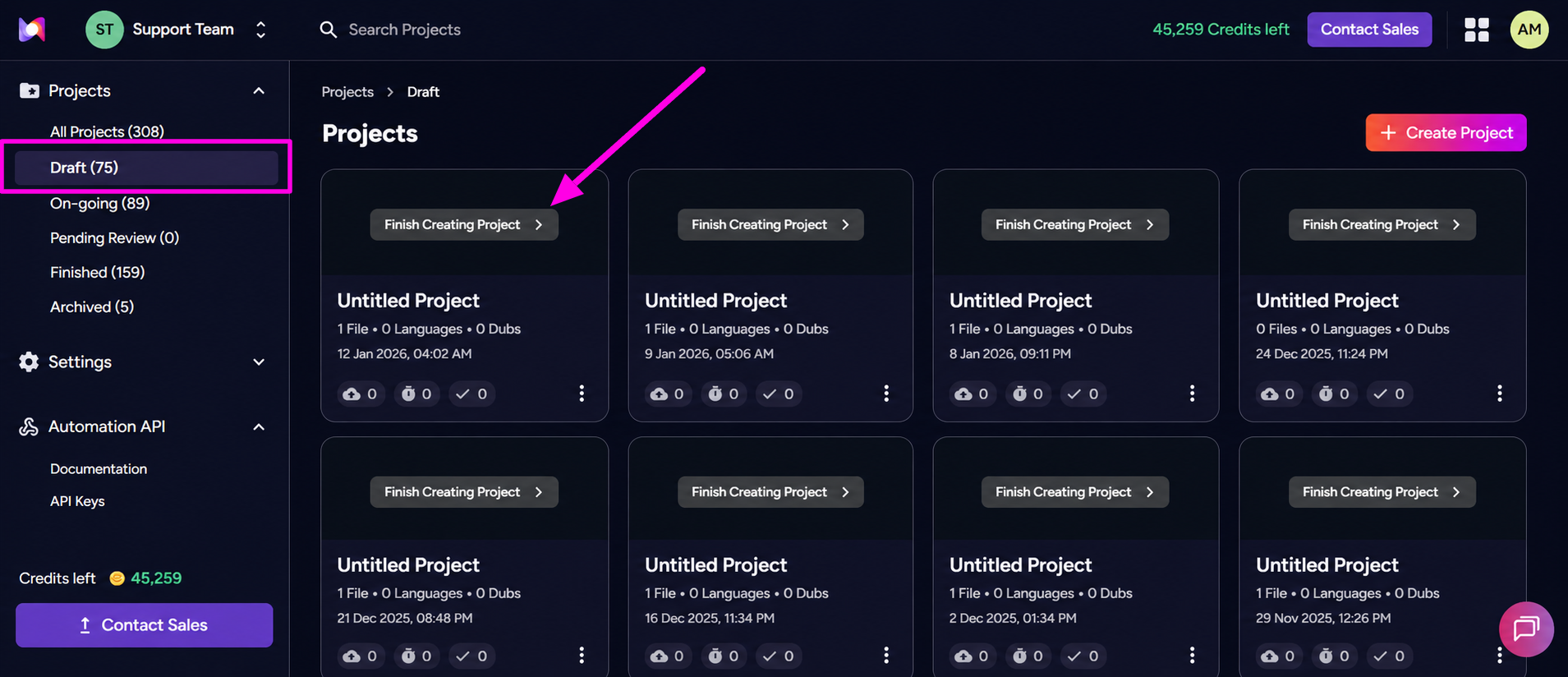Viewport: 1568px width, 677px height.
Task: Collapse the Projects sidebar section
Action: [x=259, y=90]
